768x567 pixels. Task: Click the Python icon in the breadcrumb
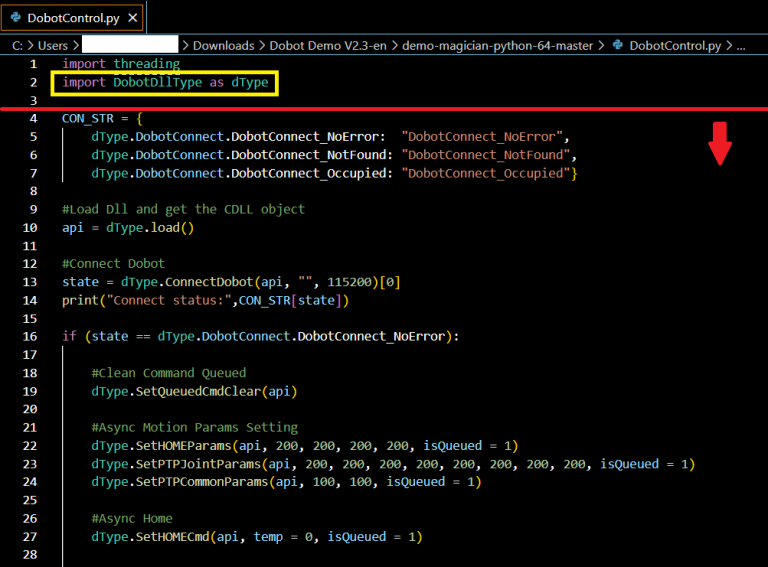click(618, 45)
